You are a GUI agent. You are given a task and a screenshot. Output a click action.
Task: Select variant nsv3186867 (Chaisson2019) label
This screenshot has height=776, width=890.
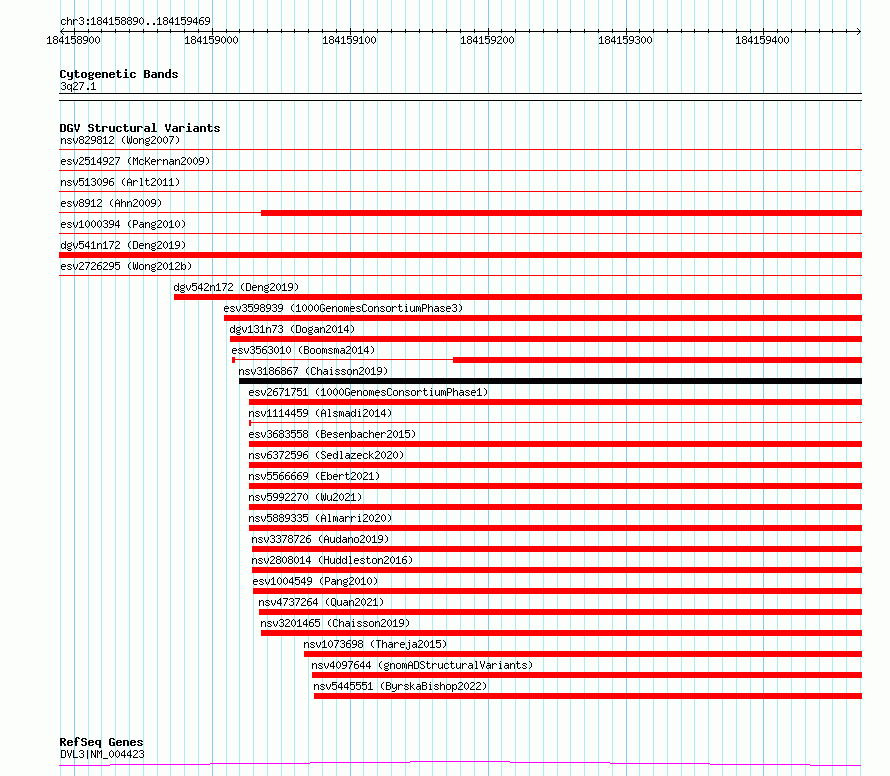[313, 371]
